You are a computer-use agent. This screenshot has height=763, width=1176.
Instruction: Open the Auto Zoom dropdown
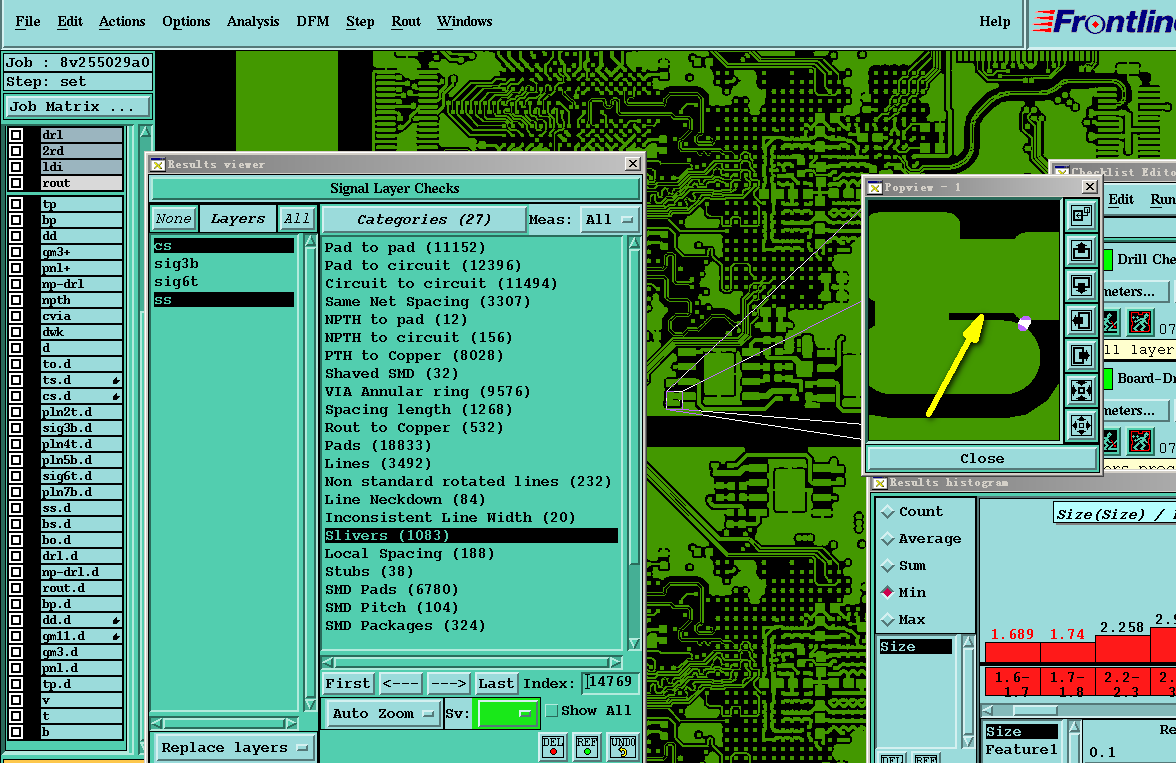pos(383,713)
